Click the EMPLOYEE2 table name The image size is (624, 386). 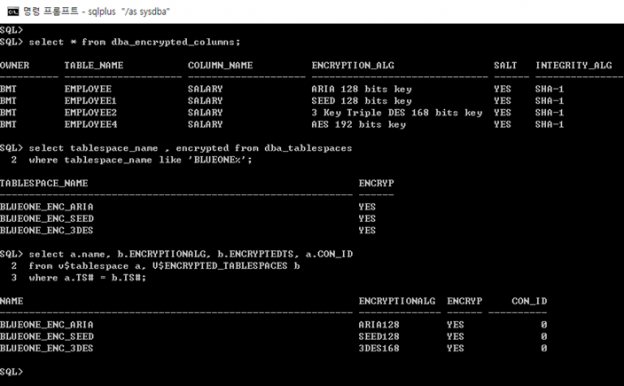pyautogui.click(x=91, y=113)
